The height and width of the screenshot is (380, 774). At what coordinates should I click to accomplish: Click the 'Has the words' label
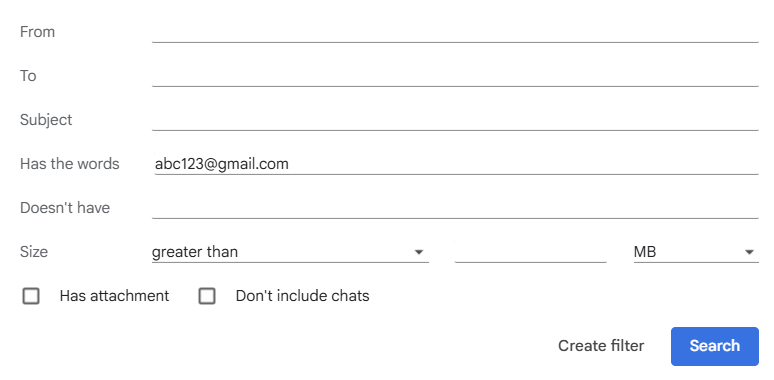click(70, 164)
